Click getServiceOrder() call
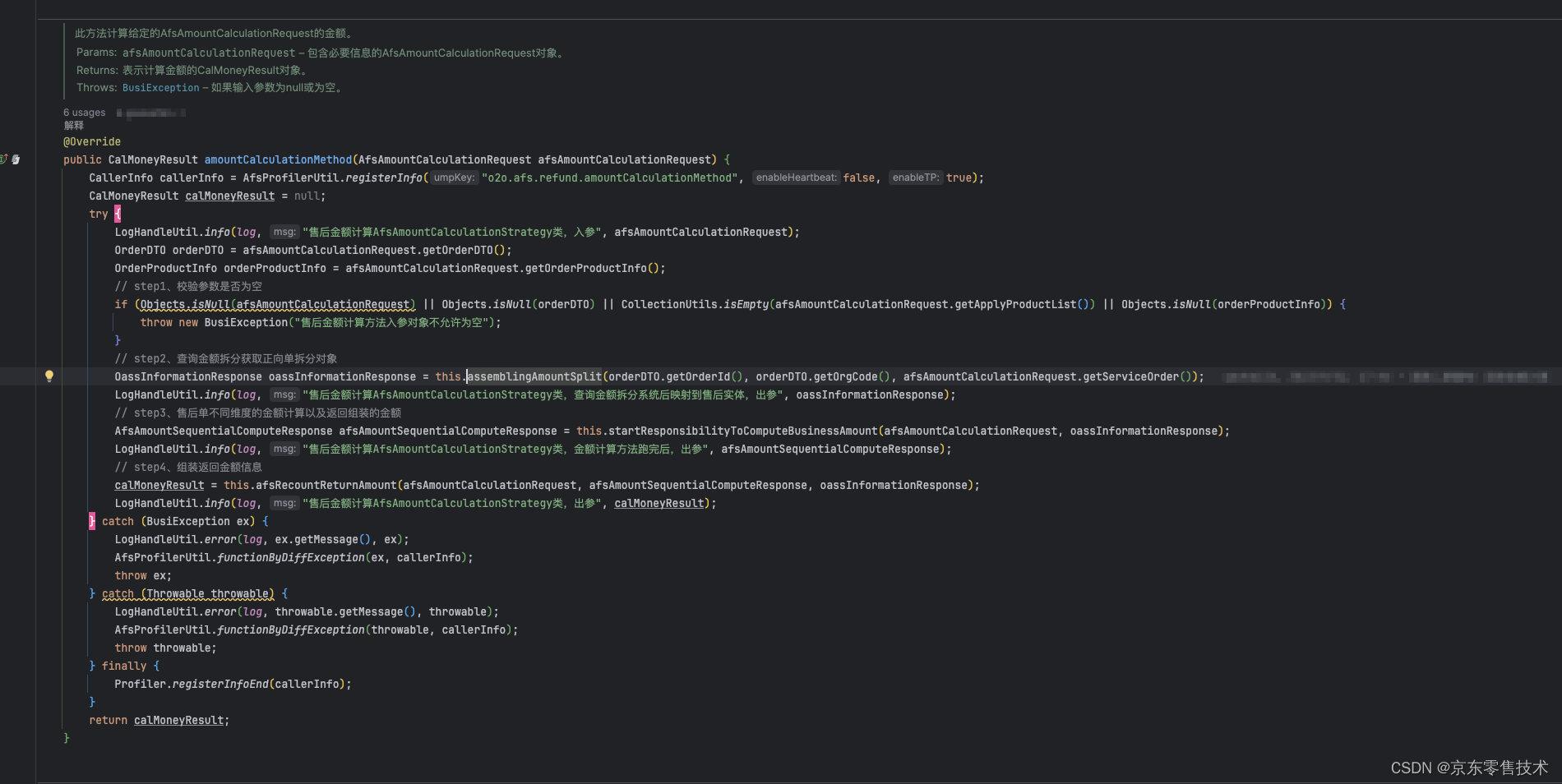1562x784 pixels. pos(1139,376)
